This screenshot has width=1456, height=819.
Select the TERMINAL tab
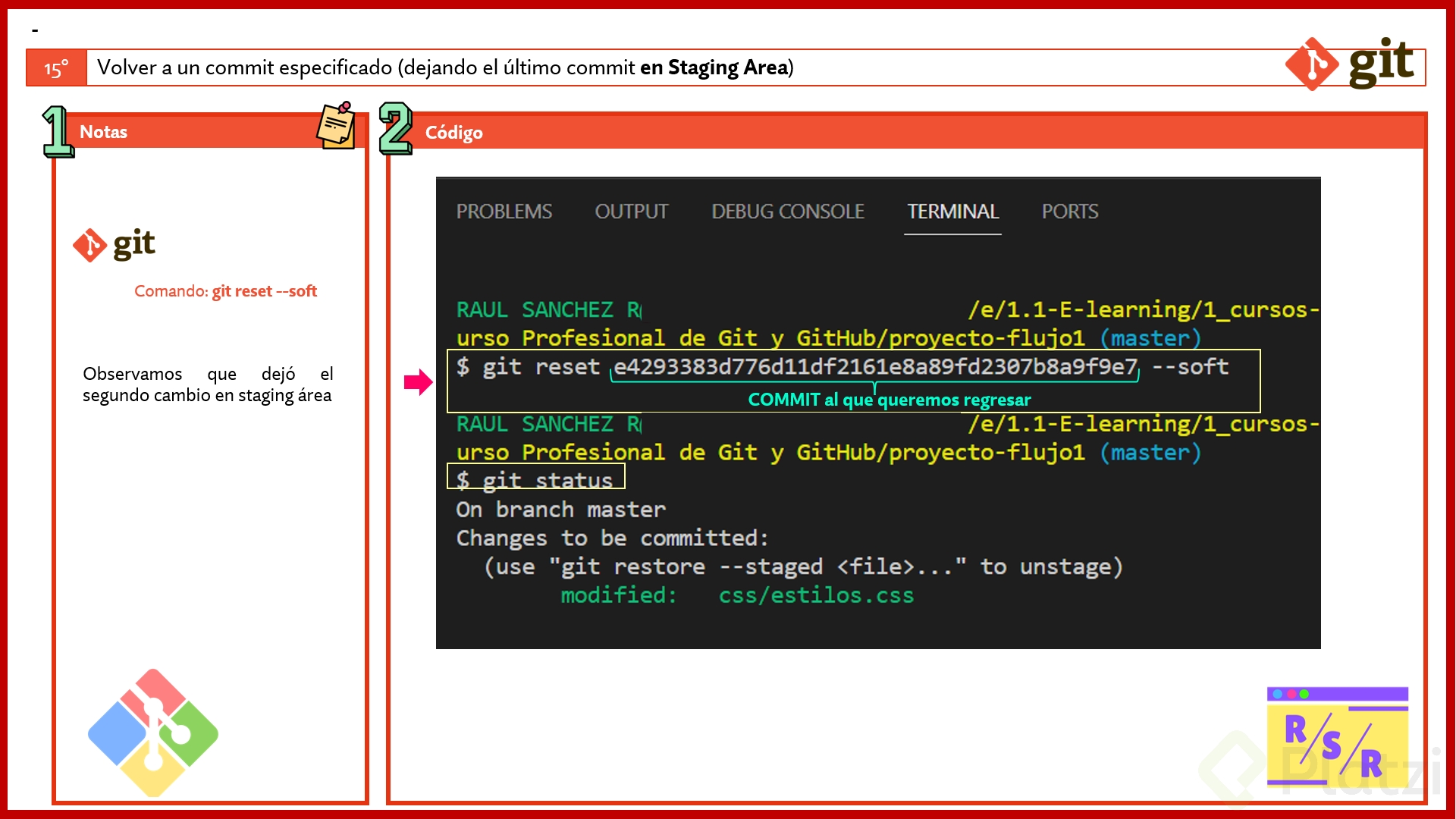tap(952, 212)
